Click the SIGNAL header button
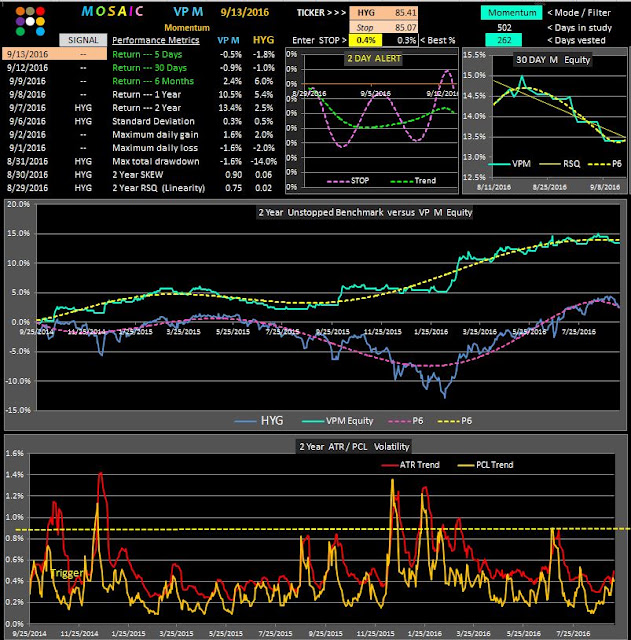Viewport: 631px width, 640px height. 83,40
